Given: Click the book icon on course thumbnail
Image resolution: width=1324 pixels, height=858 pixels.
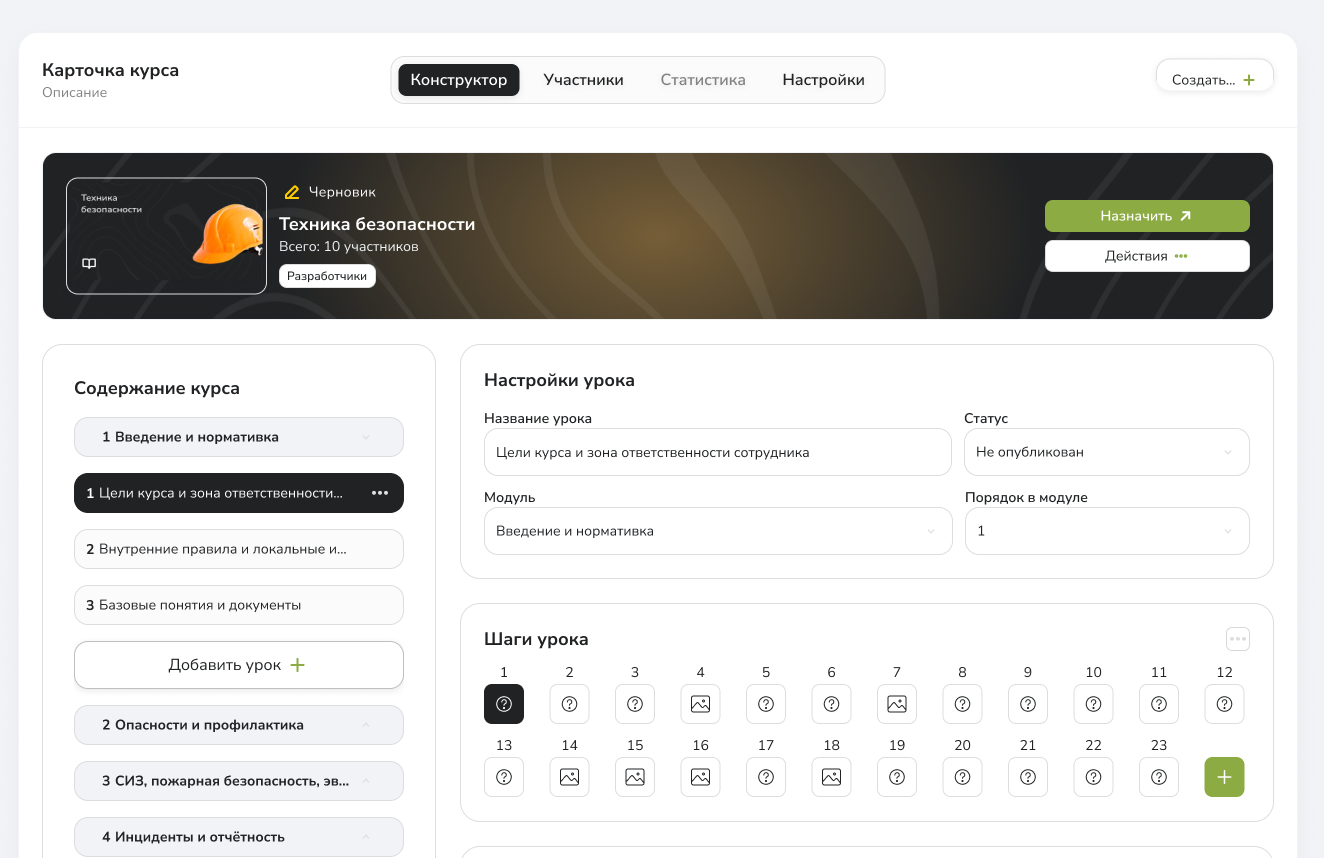Looking at the screenshot, I should click(89, 263).
